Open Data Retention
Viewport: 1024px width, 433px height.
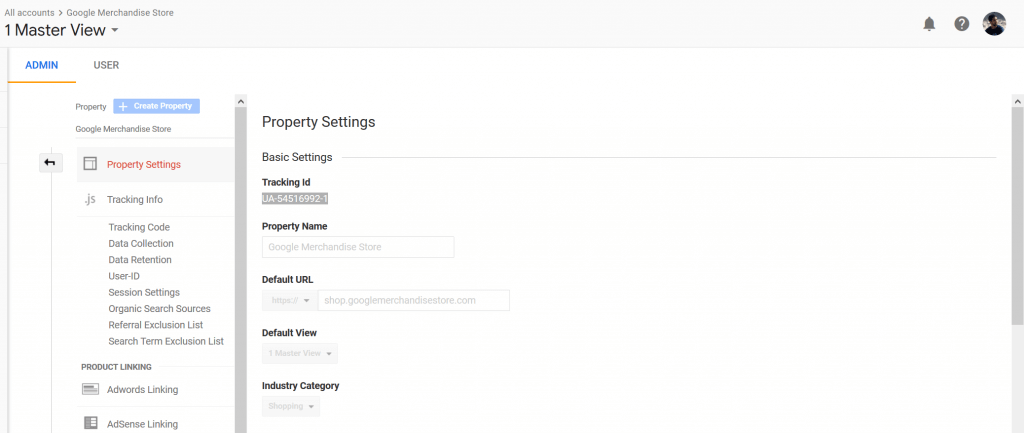140,260
